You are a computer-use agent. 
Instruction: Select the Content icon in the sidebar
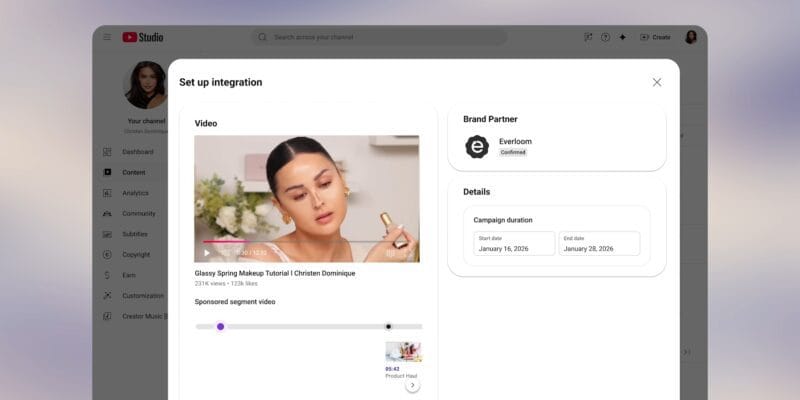[x=107, y=172]
